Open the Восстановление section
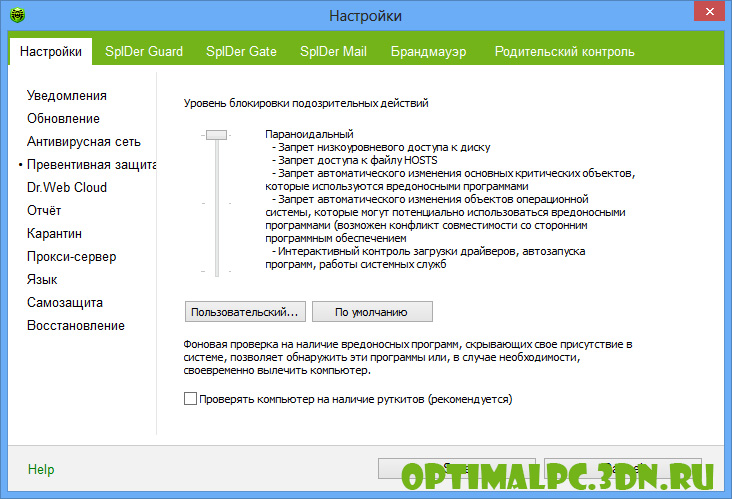732x499 pixels. coord(76,325)
